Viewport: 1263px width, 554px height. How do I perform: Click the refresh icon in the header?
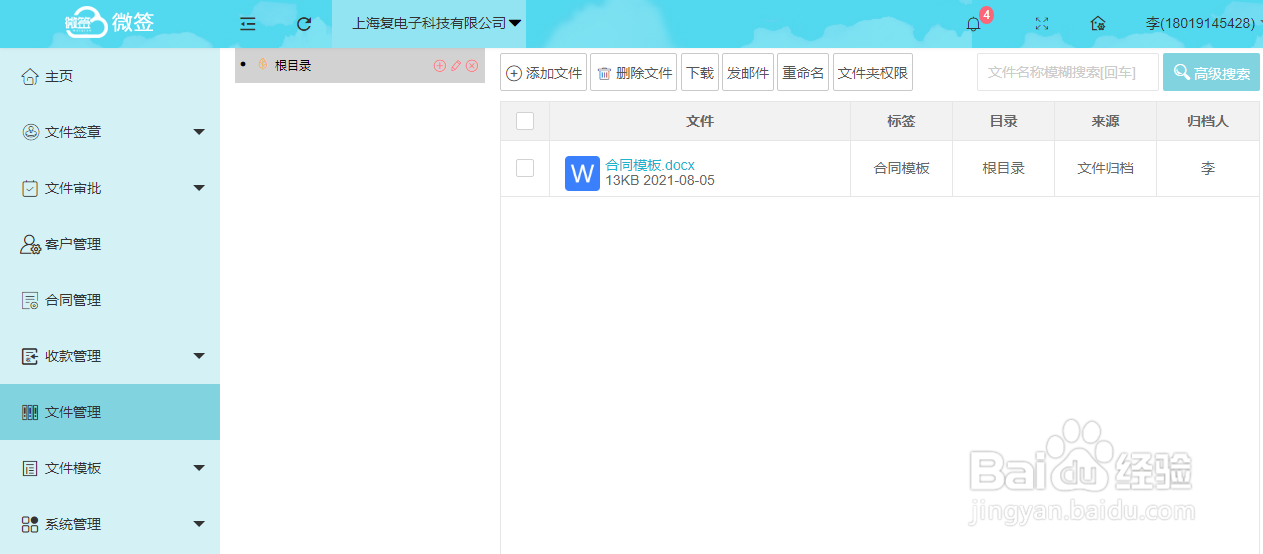pyautogui.click(x=304, y=24)
